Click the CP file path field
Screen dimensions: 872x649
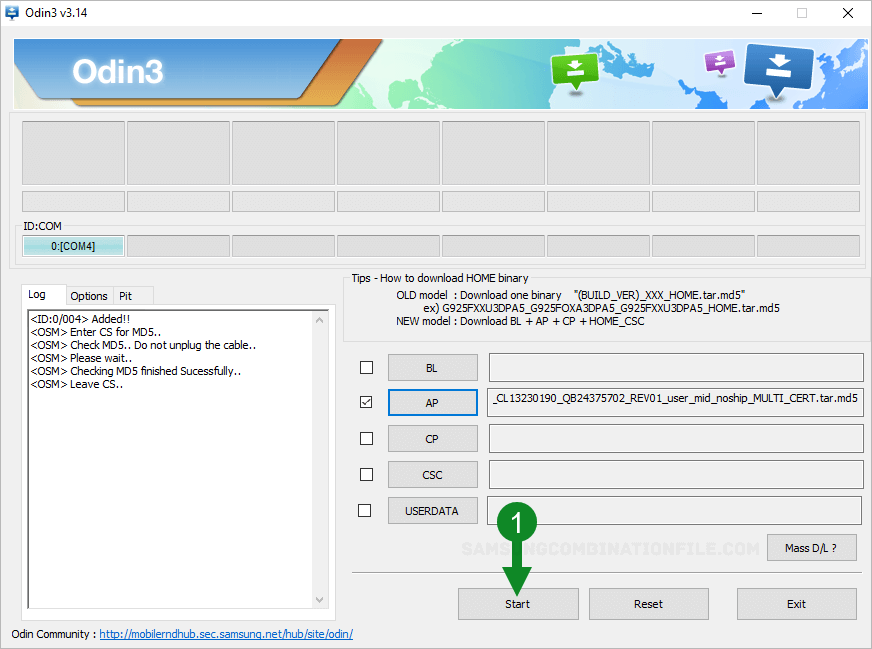tap(676, 439)
